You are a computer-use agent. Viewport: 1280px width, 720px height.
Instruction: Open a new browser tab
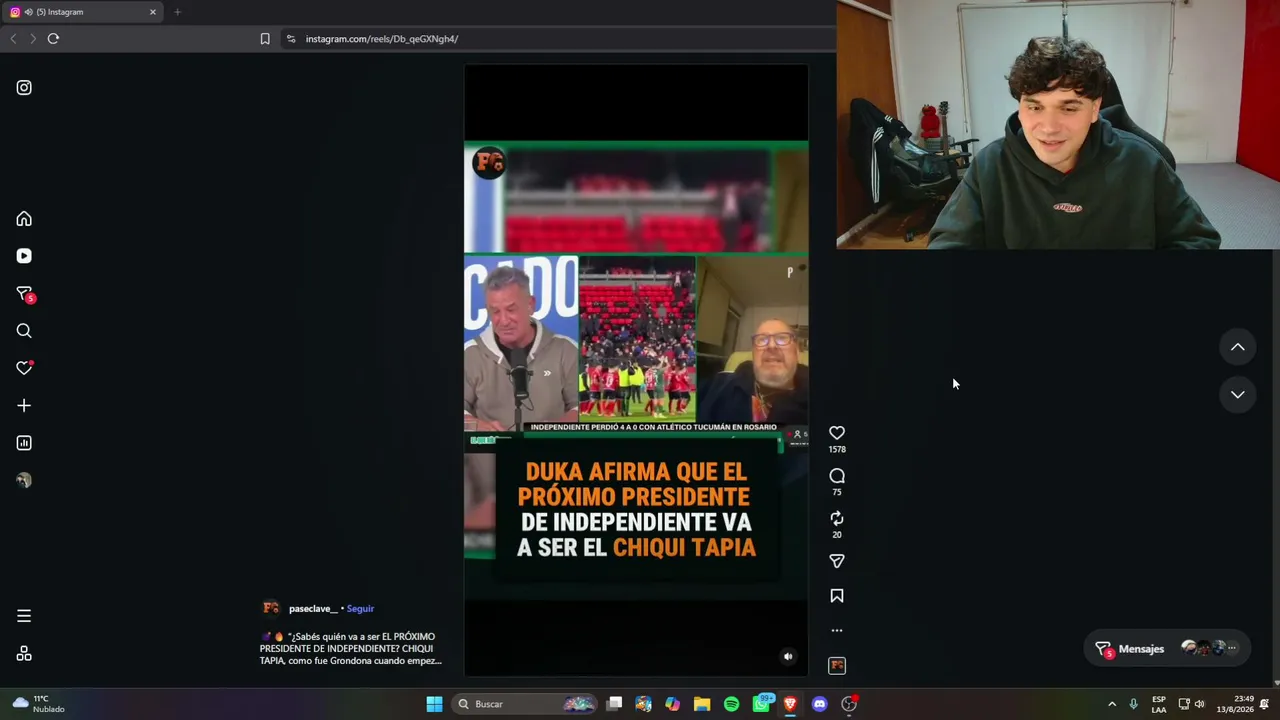pyautogui.click(x=177, y=12)
